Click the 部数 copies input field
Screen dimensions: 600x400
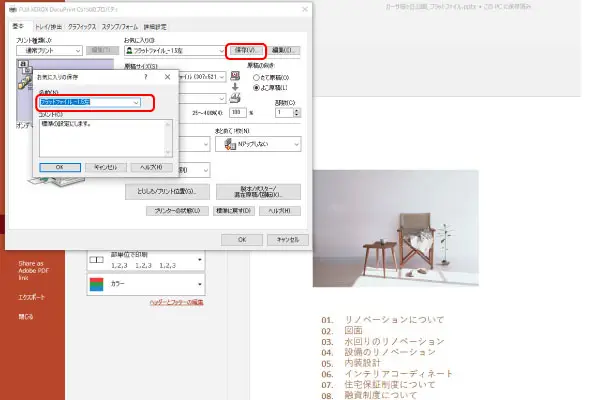284,113
